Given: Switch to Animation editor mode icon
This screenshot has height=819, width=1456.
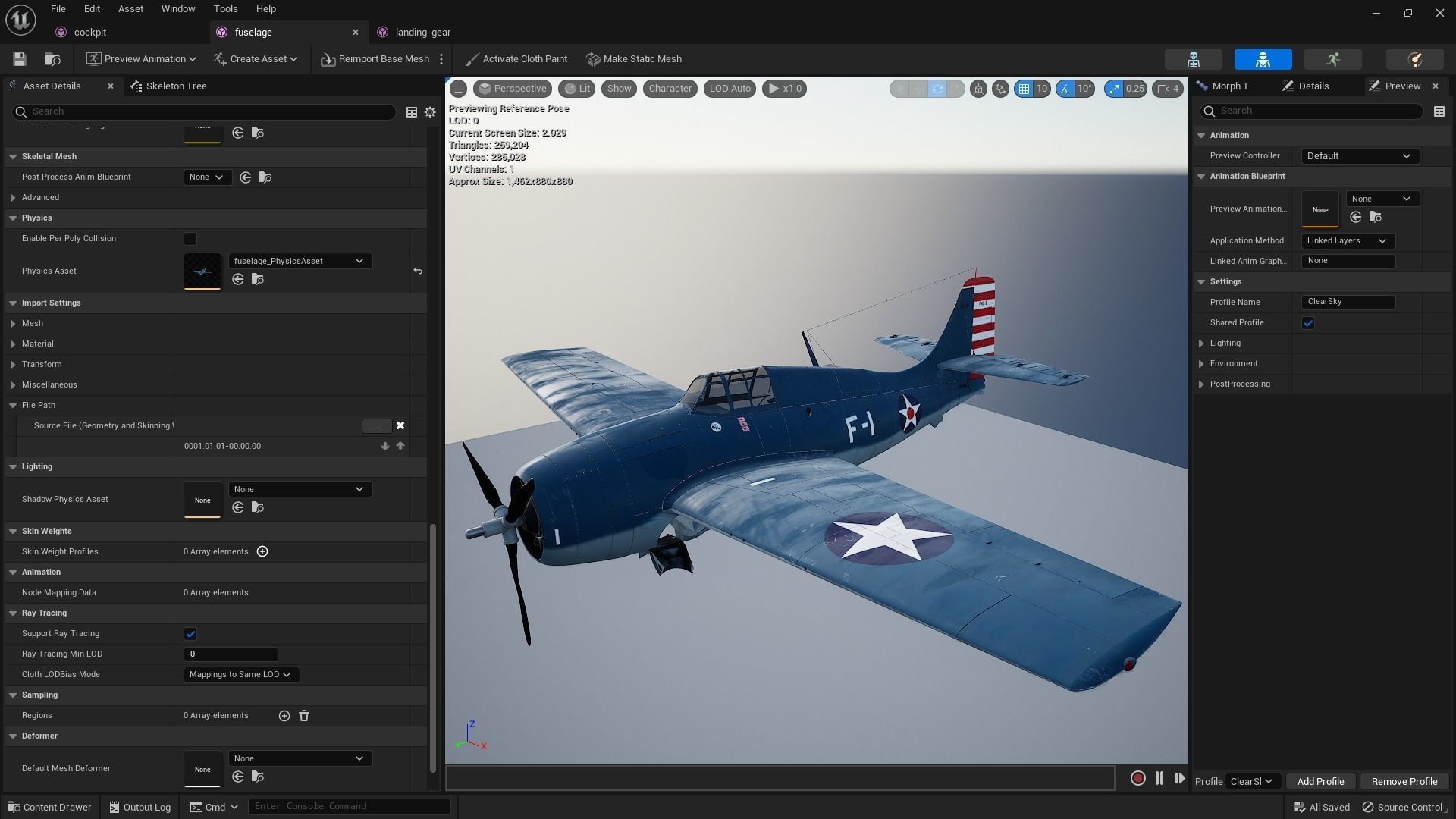Looking at the screenshot, I should pos(1332,59).
